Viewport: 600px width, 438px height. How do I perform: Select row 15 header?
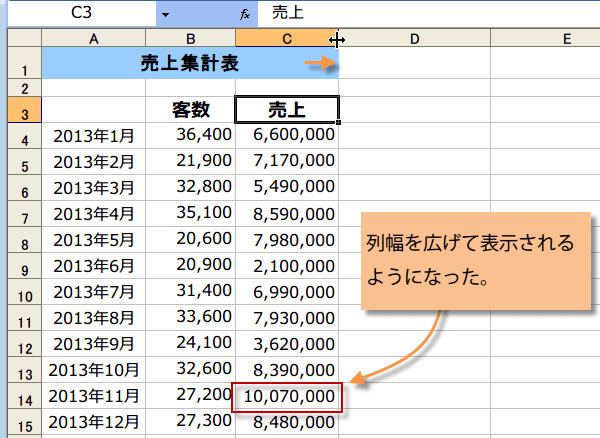click(x=24, y=422)
